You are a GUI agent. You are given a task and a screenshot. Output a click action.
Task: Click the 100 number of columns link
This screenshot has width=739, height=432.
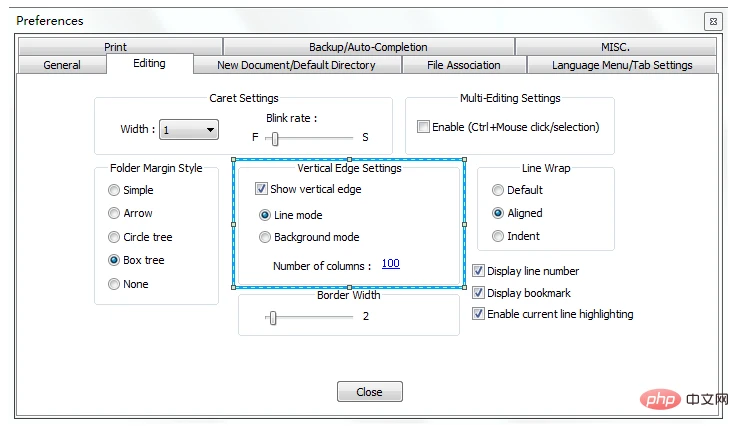pos(390,264)
